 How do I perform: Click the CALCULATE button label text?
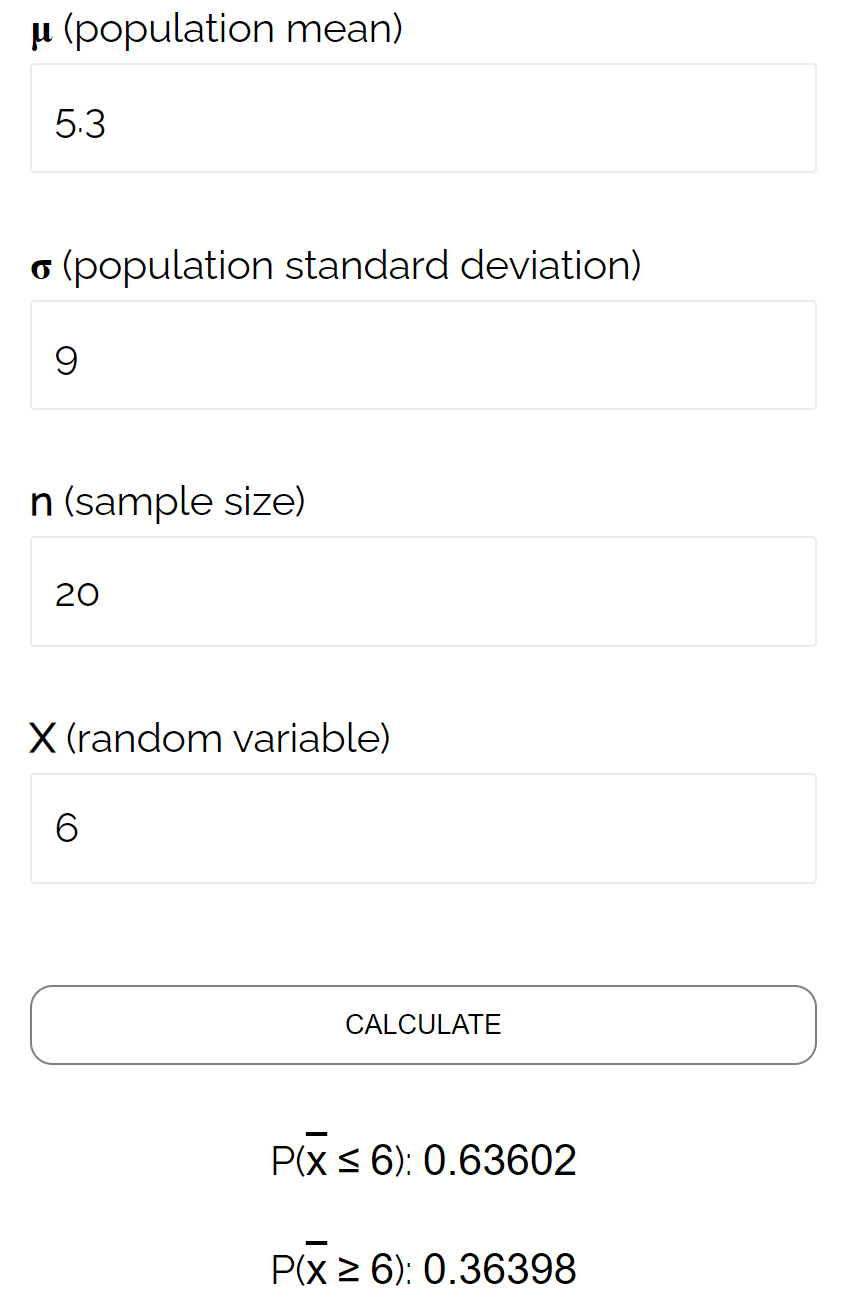pyautogui.click(x=423, y=1024)
